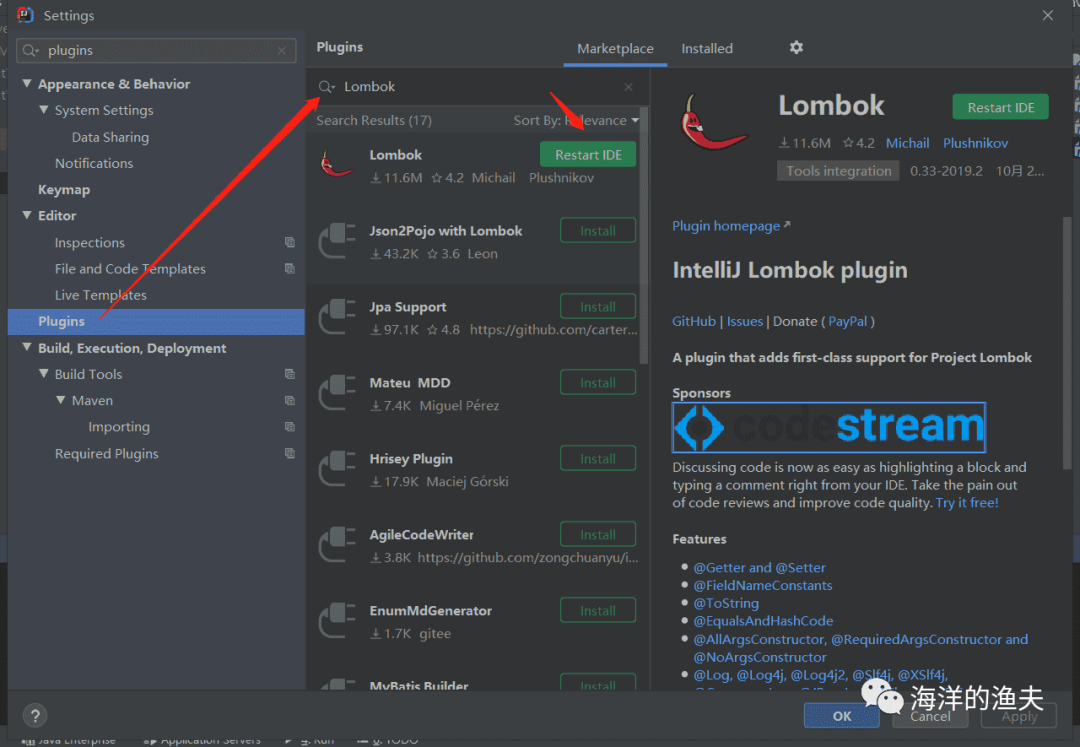This screenshot has width=1080, height=747.
Task: Open the @EqualsAndHashCode feature link
Action: point(763,621)
